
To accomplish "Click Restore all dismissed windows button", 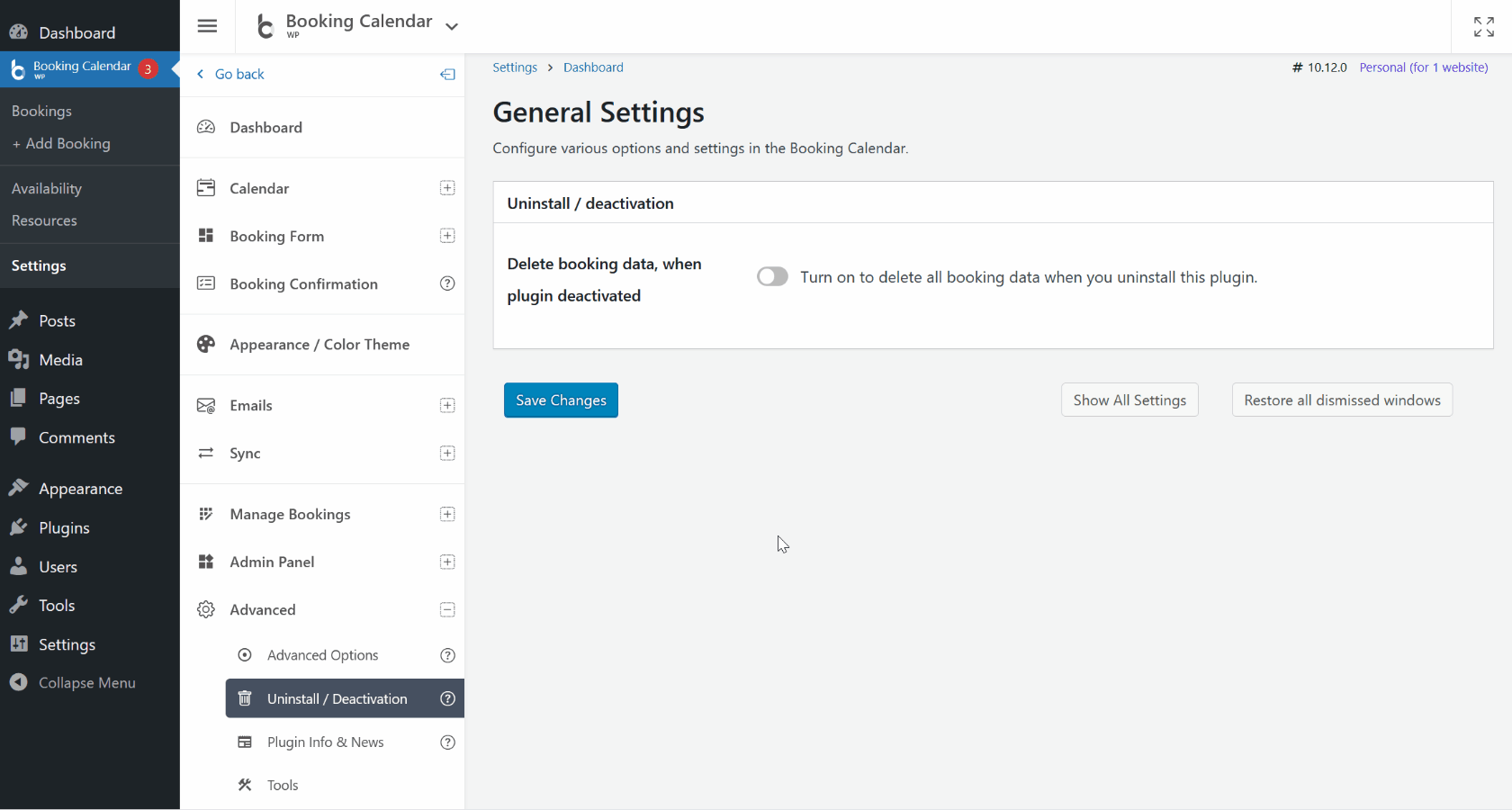I will pyautogui.click(x=1342, y=400).
